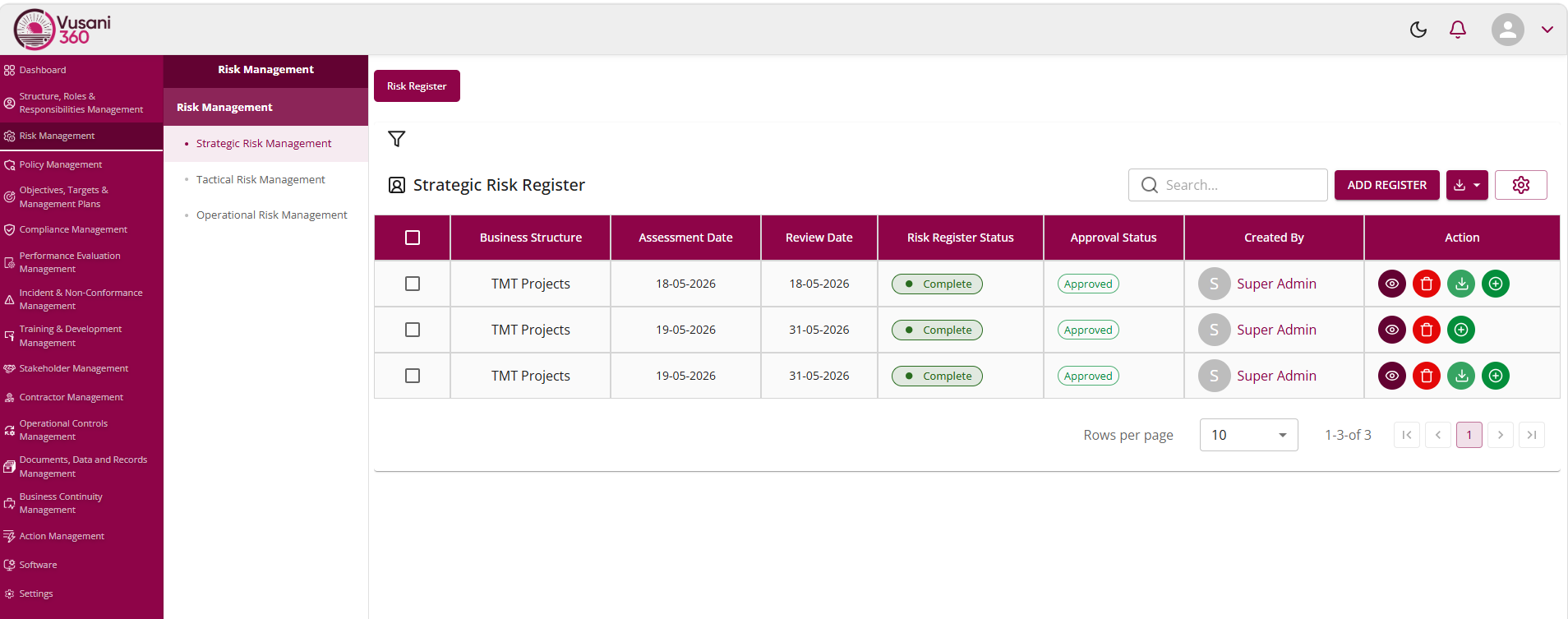Image resolution: width=1568 pixels, height=619 pixels.
Task: Open Structure, Roles & Responsibilities Management
Action: [x=81, y=103]
